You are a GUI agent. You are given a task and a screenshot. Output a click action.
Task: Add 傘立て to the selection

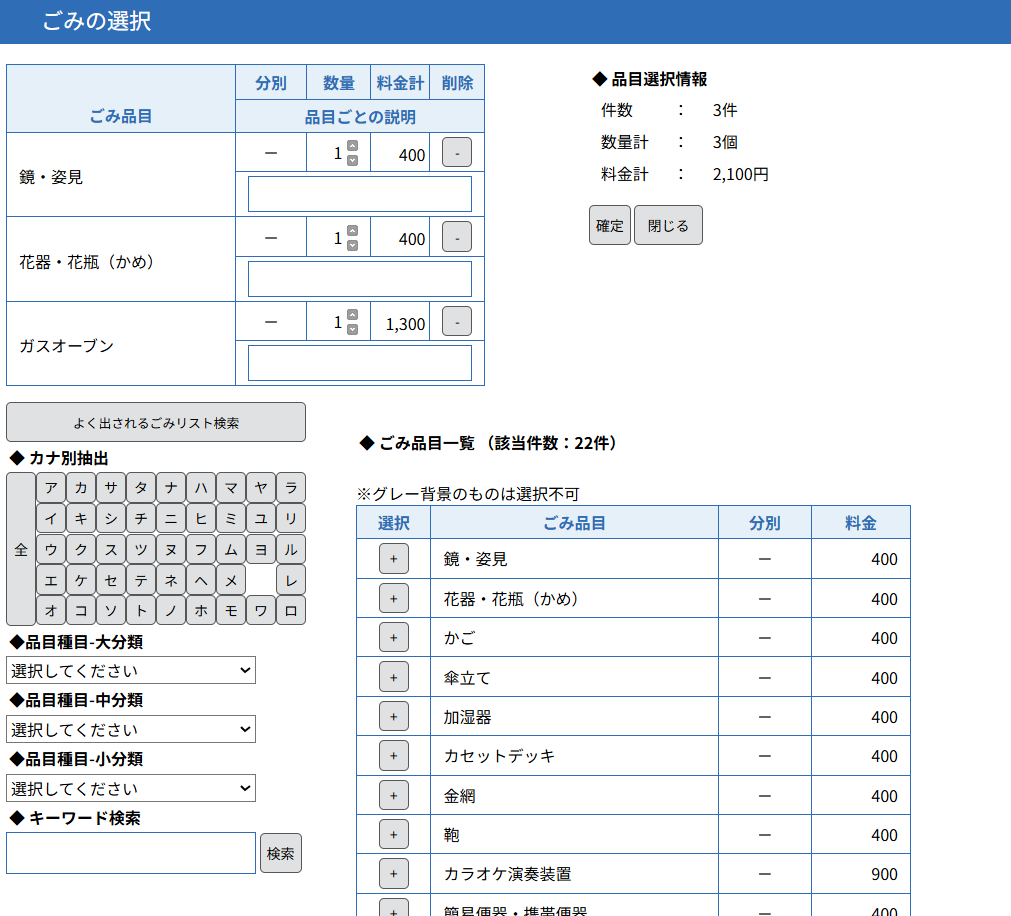click(x=393, y=677)
